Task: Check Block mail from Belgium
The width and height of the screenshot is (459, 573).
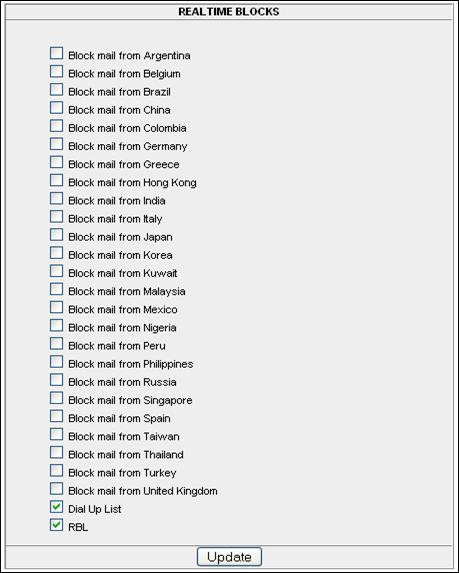Action: coord(56,71)
